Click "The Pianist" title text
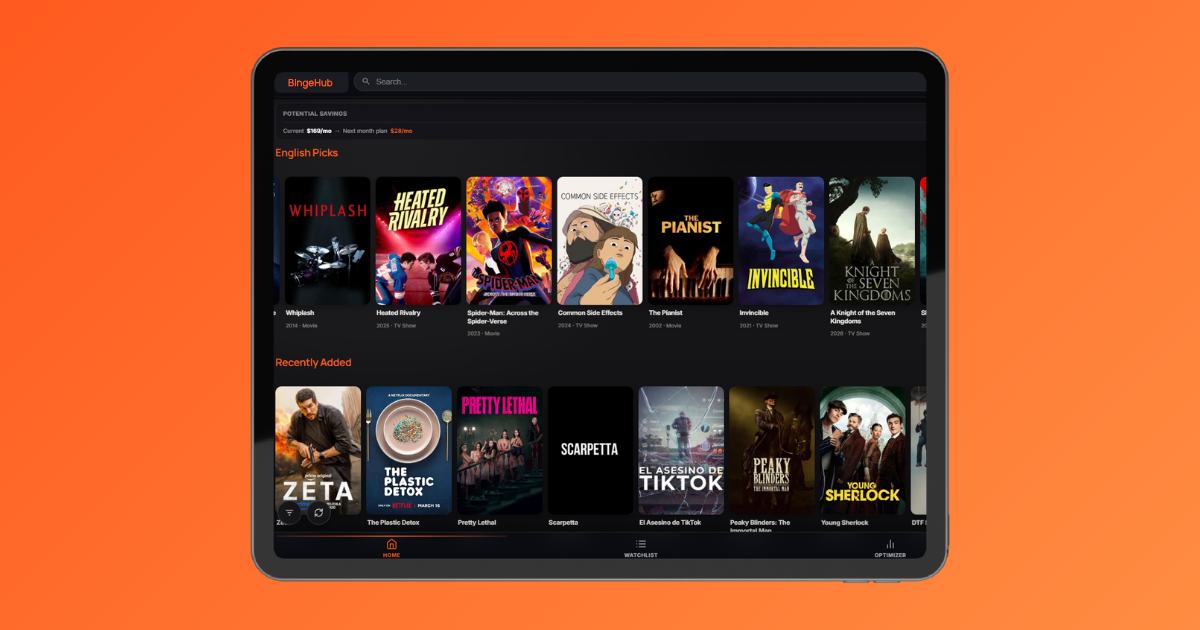Screen dimensions: 1200x630 [x=666, y=313]
